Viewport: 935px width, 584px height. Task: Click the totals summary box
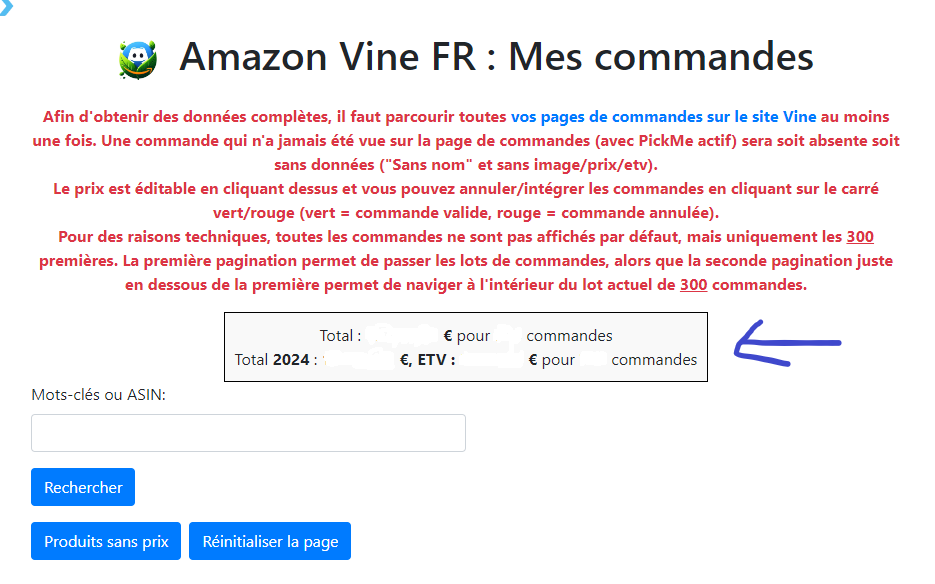(x=466, y=347)
